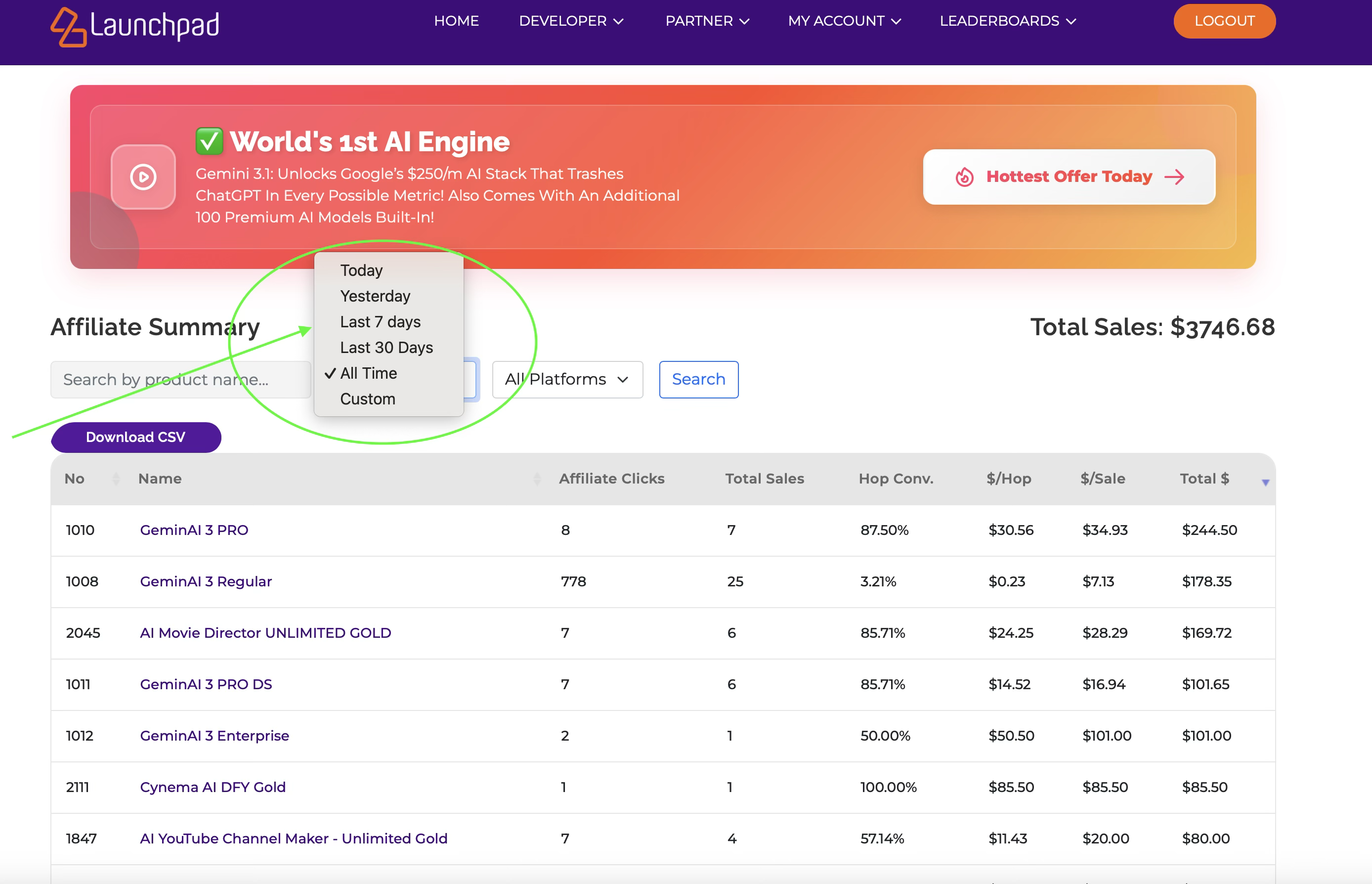
Task: Open the GeminAI 3 PRO DS link
Action: (x=206, y=684)
